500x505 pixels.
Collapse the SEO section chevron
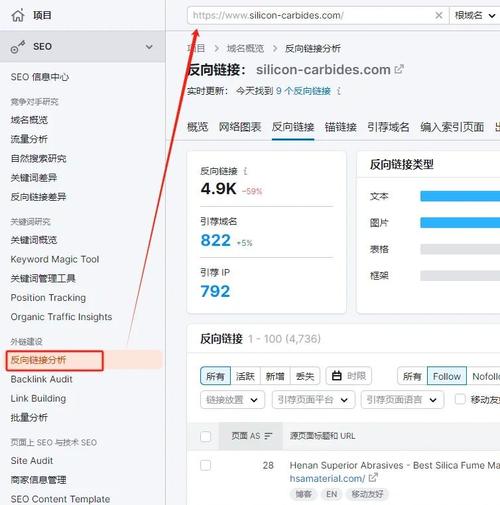(149, 47)
